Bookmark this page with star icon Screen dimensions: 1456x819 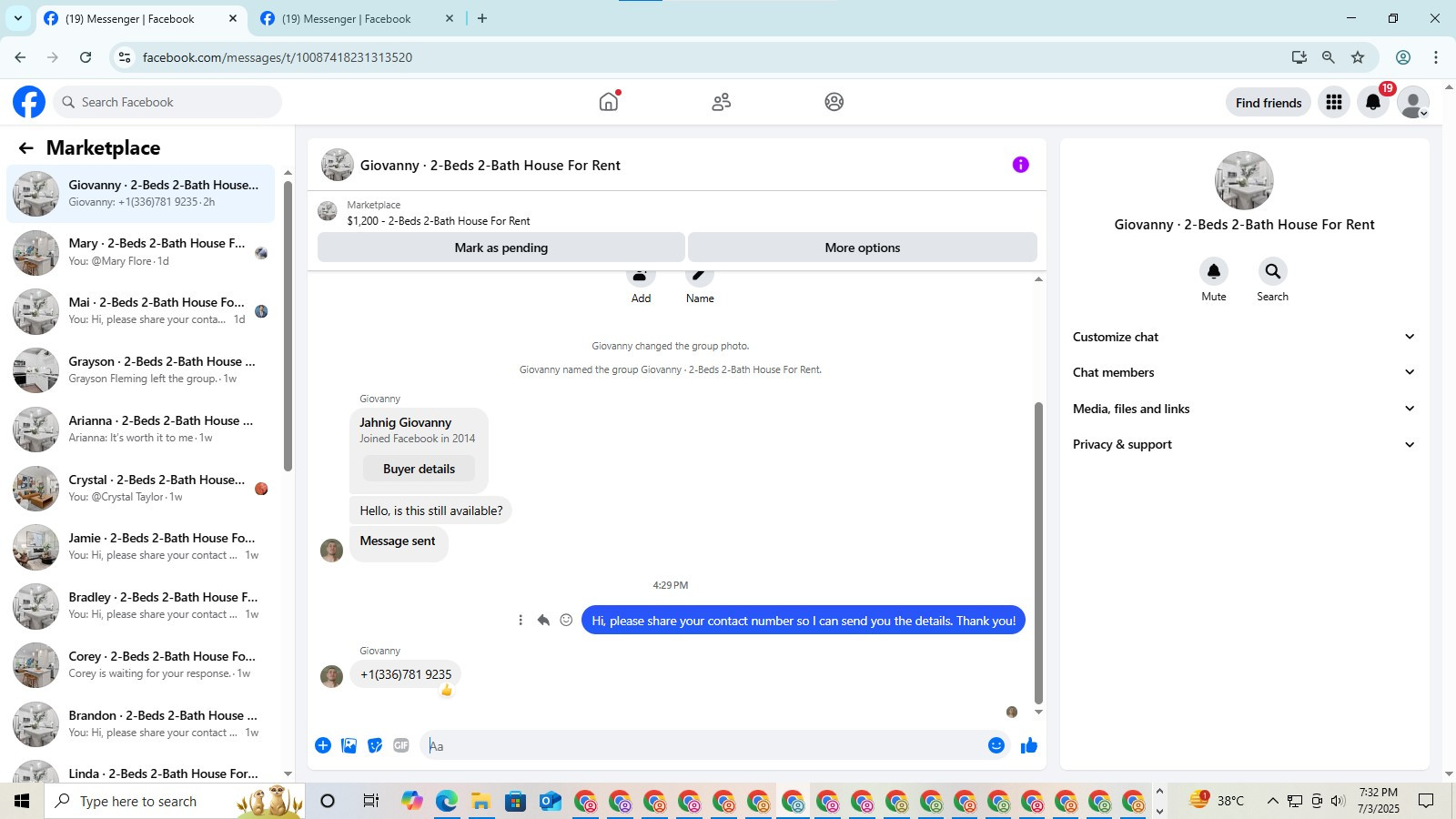click(x=1358, y=57)
